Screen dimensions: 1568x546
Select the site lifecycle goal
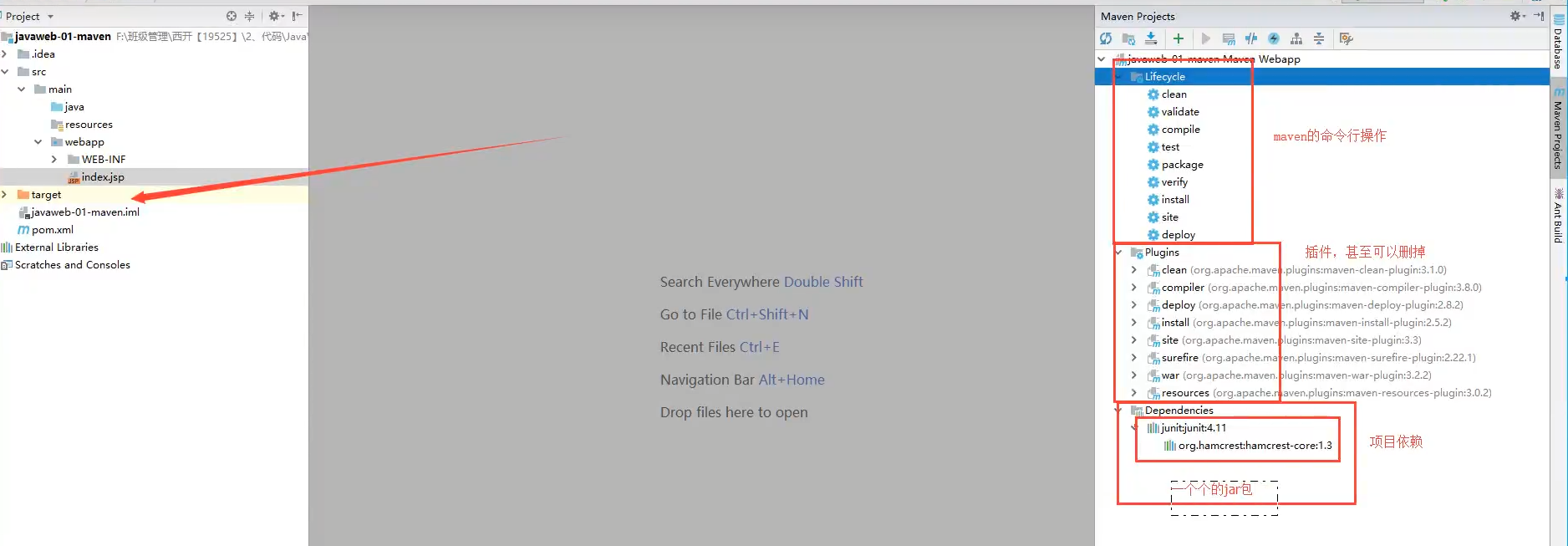click(1163, 217)
